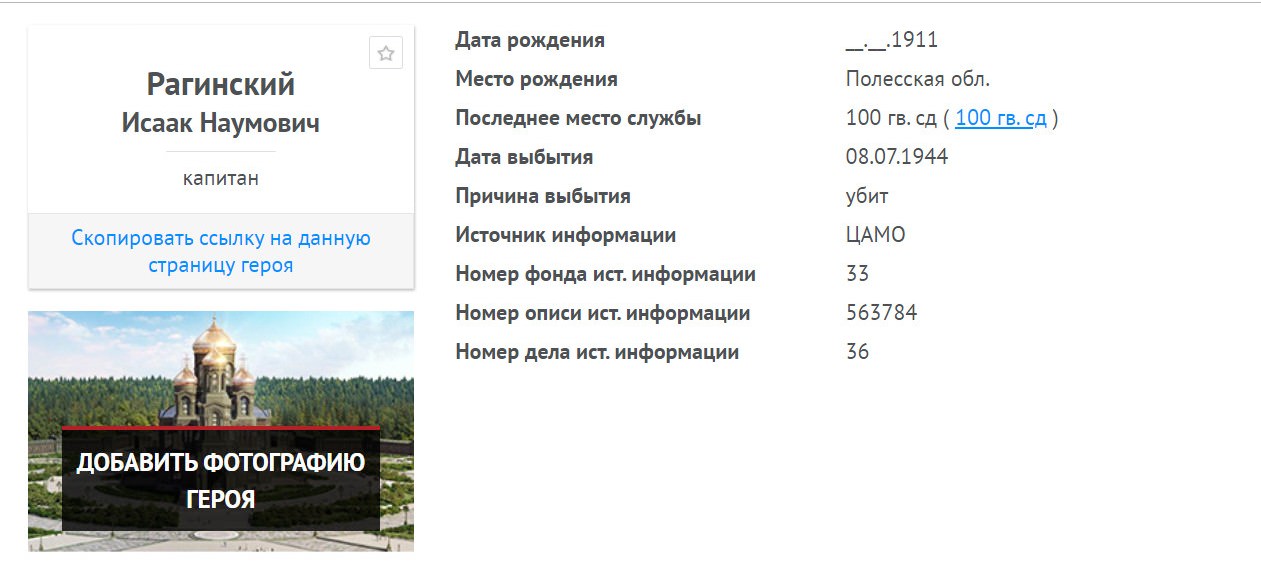
Task: Select the surname Рагинский heading
Action: (221, 84)
